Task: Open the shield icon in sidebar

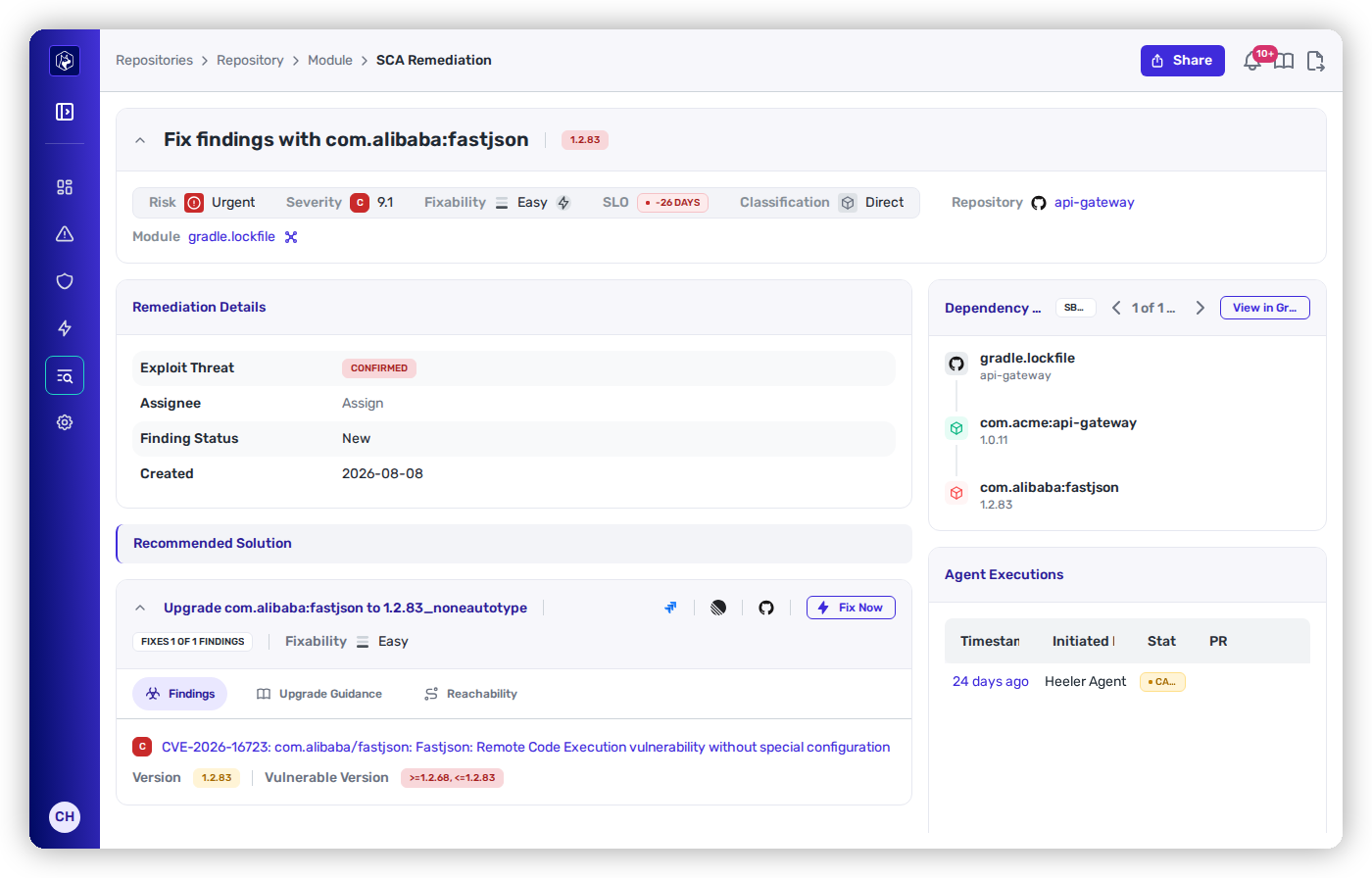Action: click(x=65, y=281)
